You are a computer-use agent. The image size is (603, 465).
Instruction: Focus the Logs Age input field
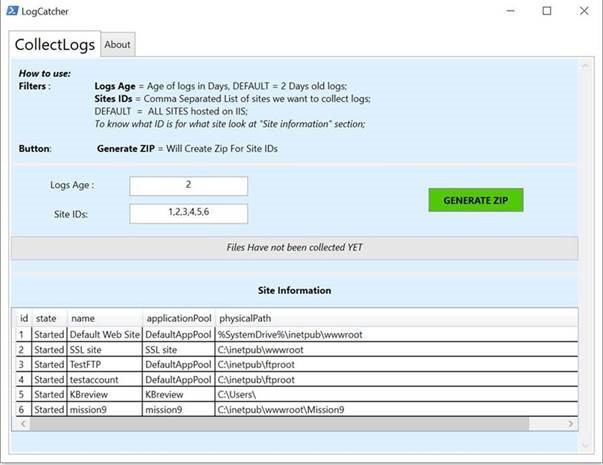(x=188, y=186)
